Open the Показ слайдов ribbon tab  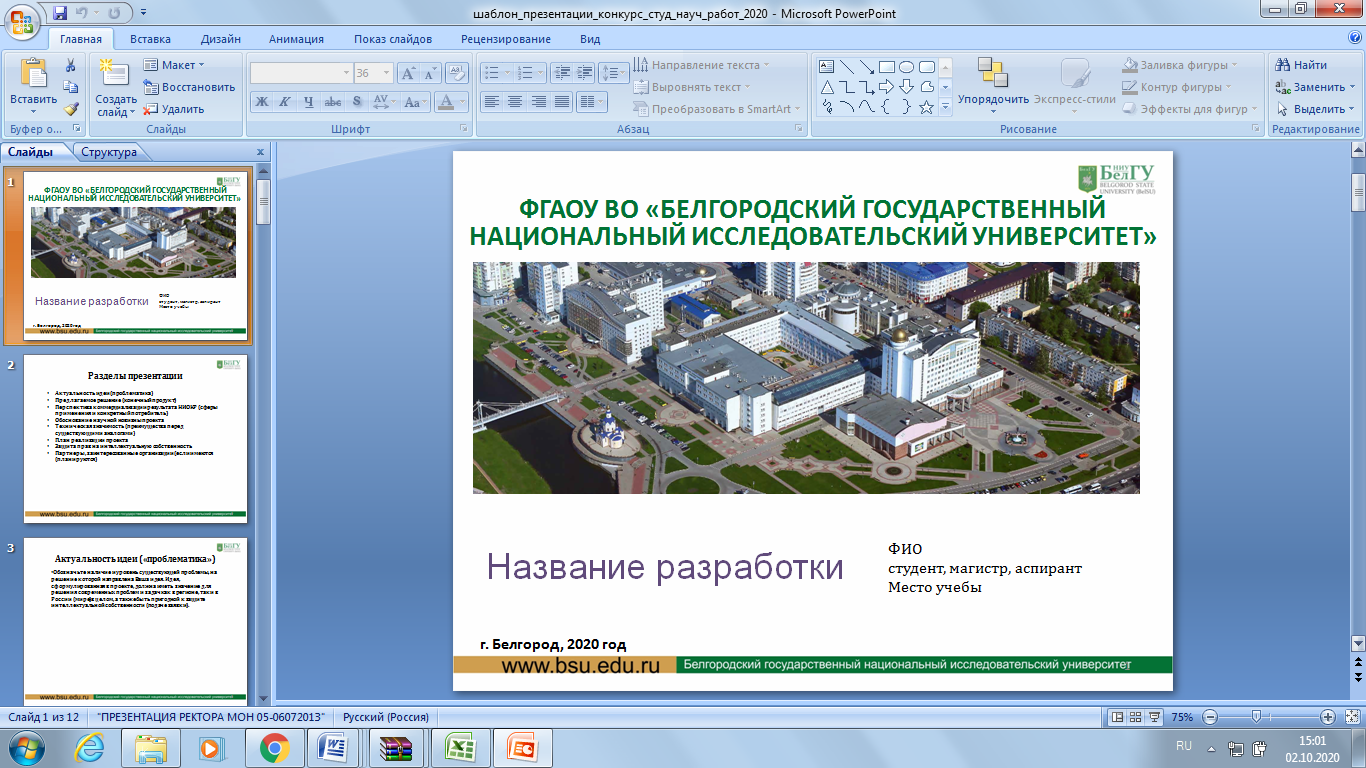tap(392, 39)
